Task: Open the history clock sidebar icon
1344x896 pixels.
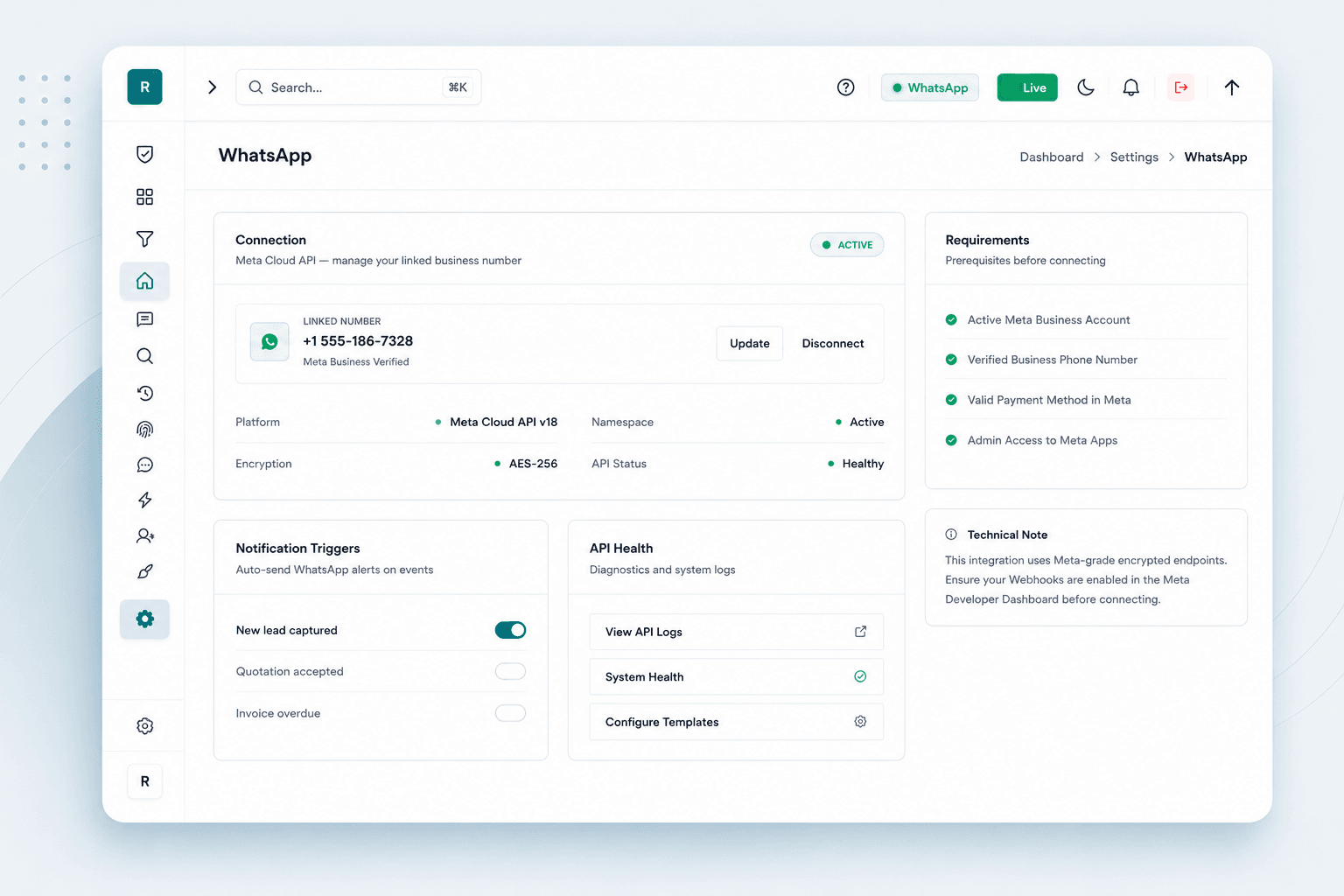Action: [x=145, y=393]
